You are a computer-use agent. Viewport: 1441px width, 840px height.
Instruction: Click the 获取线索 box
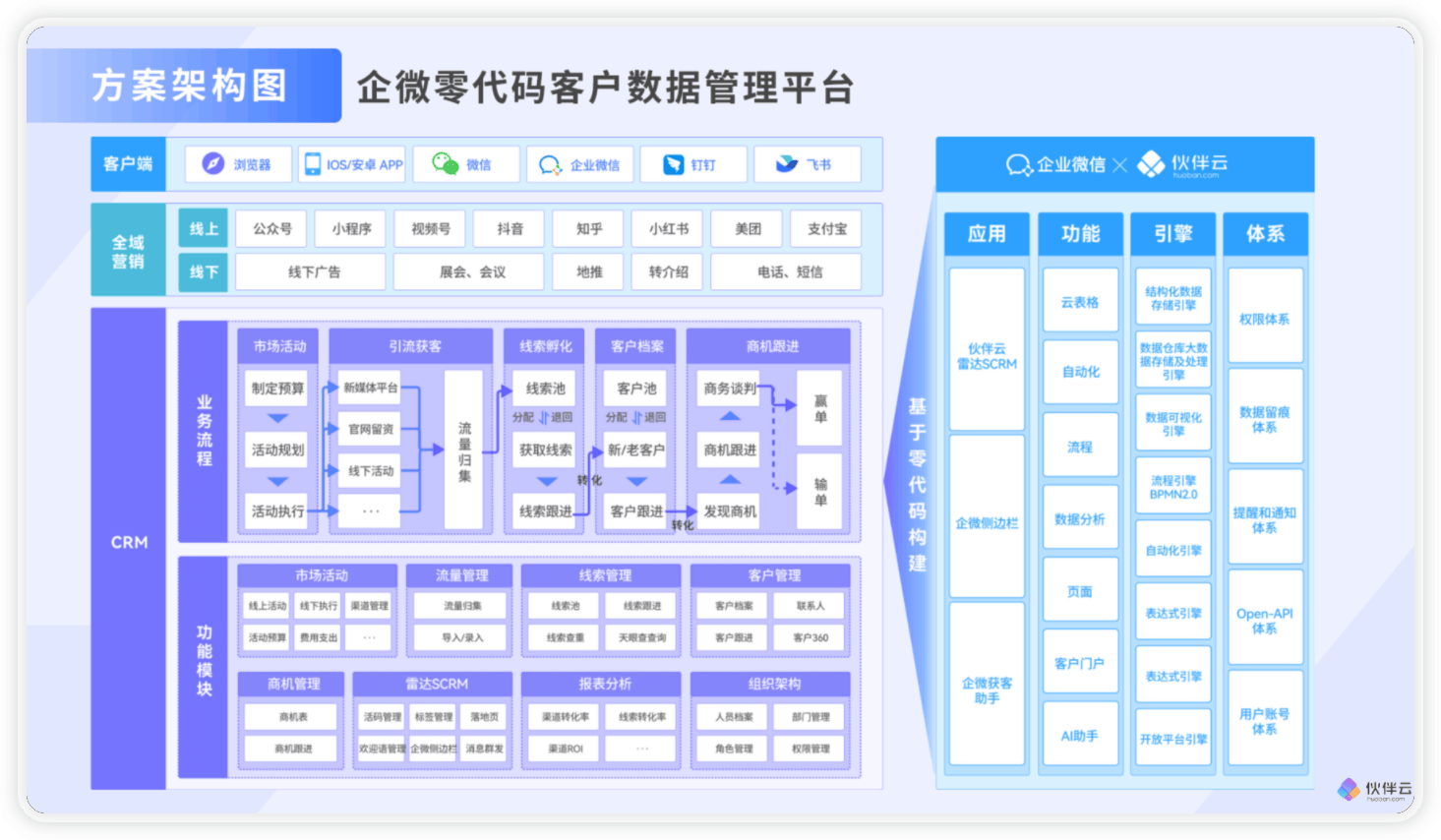point(545,450)
